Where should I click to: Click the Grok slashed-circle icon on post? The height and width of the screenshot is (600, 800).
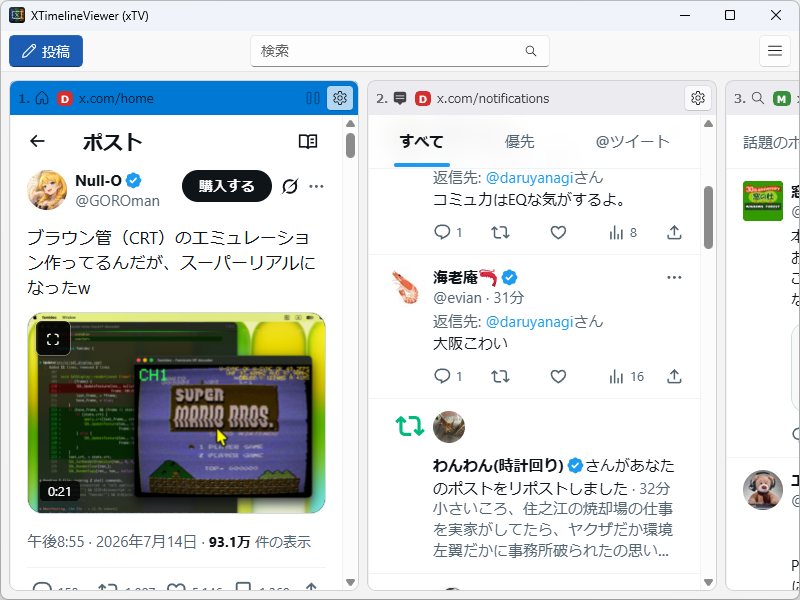(x=290, y=186)
